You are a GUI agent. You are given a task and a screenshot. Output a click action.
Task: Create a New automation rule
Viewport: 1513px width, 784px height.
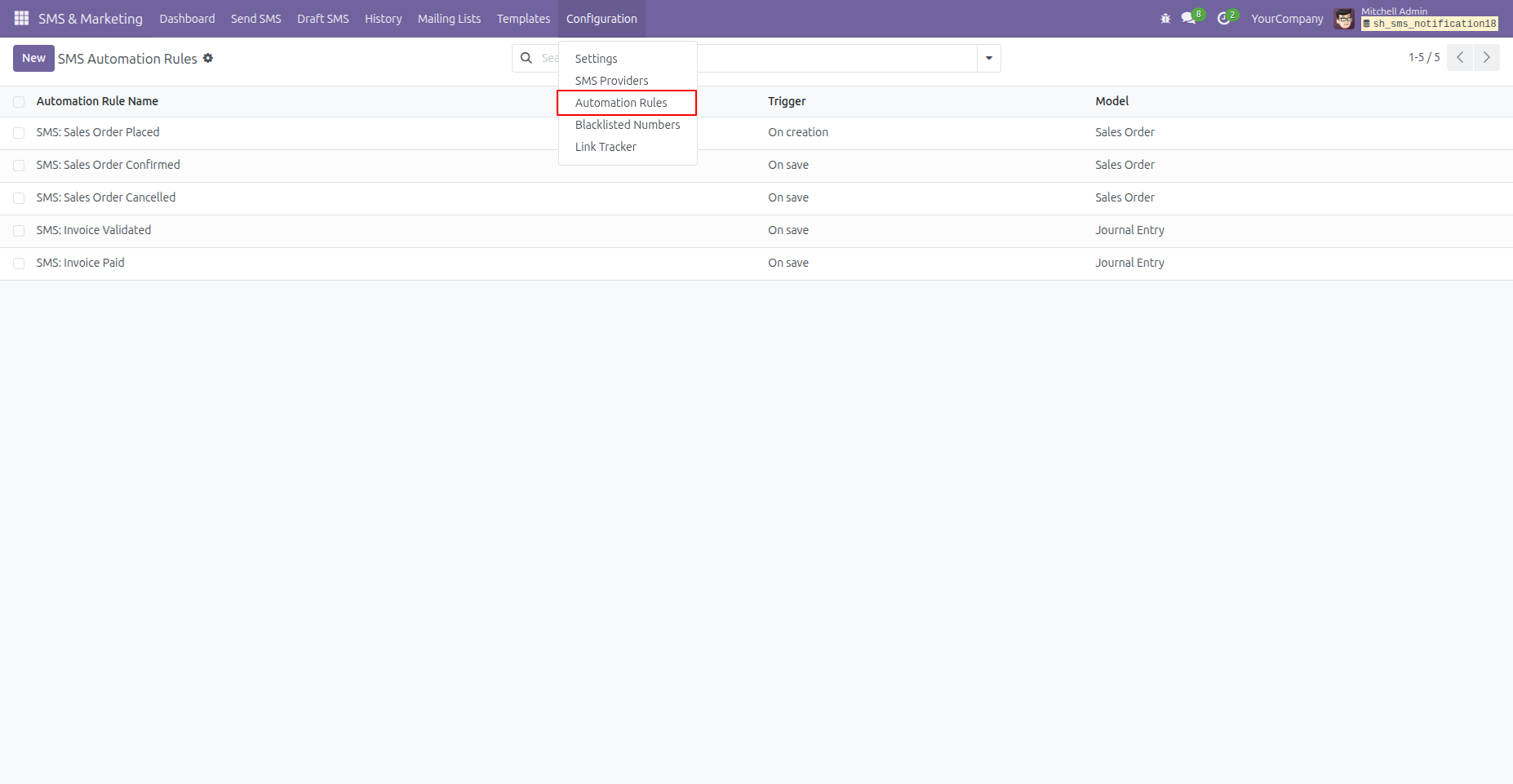click(x=33, y=58)
